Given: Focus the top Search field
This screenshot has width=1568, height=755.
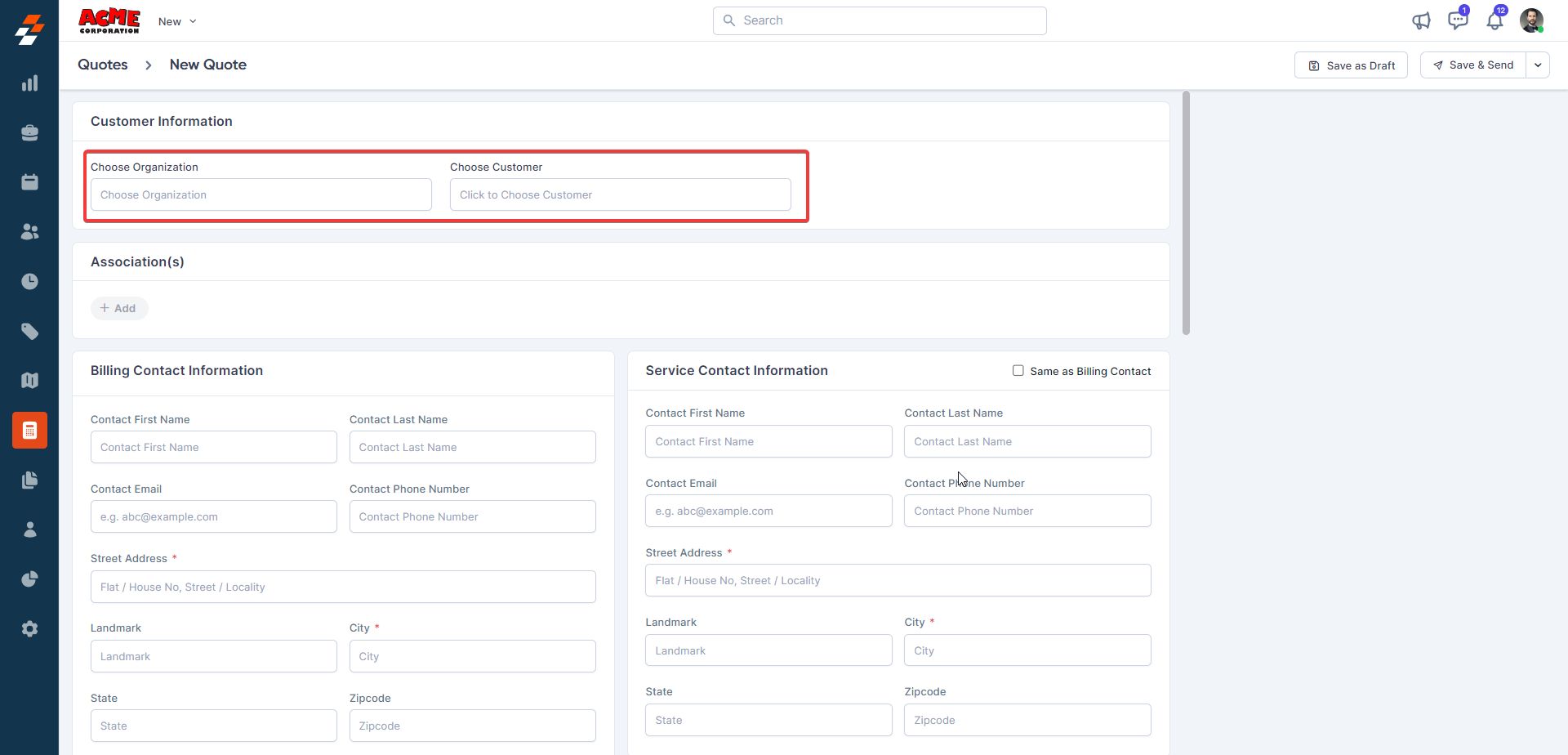Looking at the screenshot, I should 880,21.
